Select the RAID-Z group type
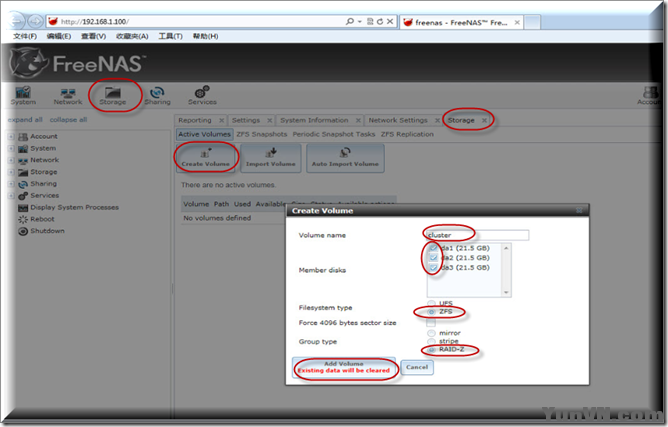 click(x=431, y=349)
